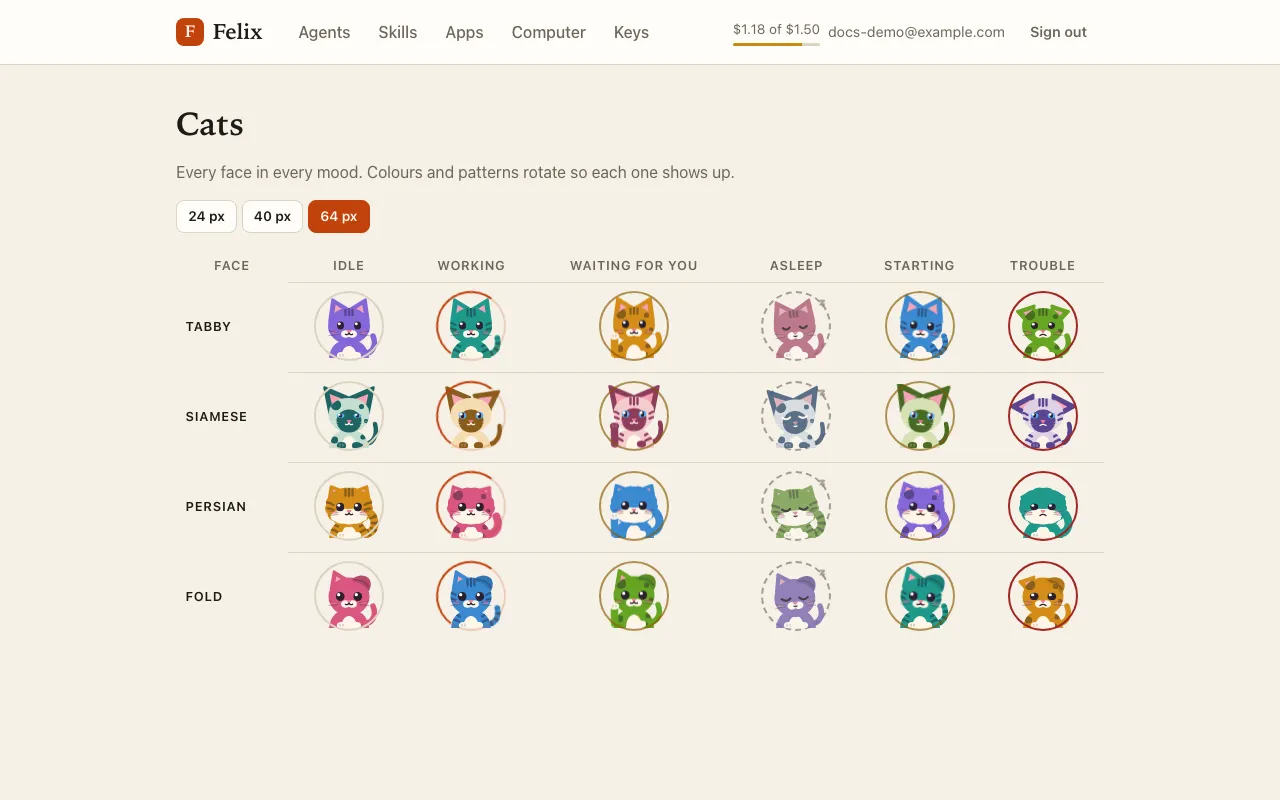
Task: Click the Siamese cat in Working mood
Action: click(471, 416)
